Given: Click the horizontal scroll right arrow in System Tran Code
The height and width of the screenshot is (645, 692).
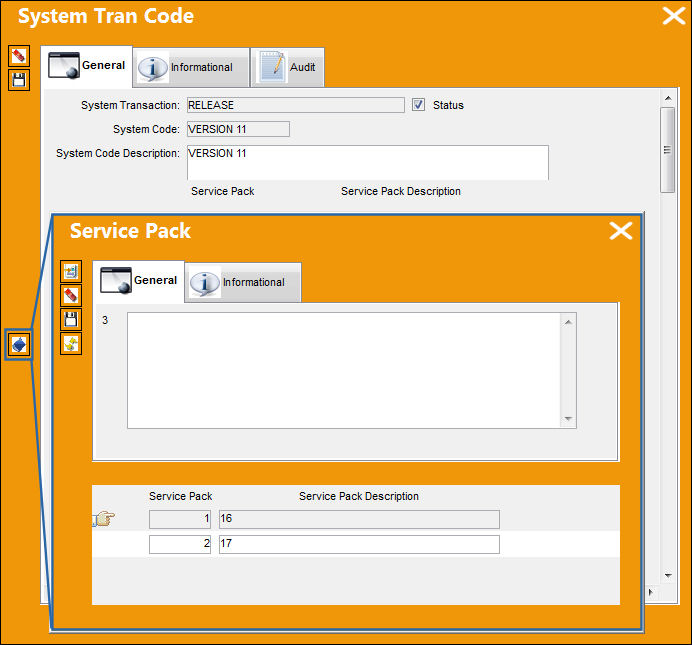Looking at the screenshot, I should tap(651, 592).
